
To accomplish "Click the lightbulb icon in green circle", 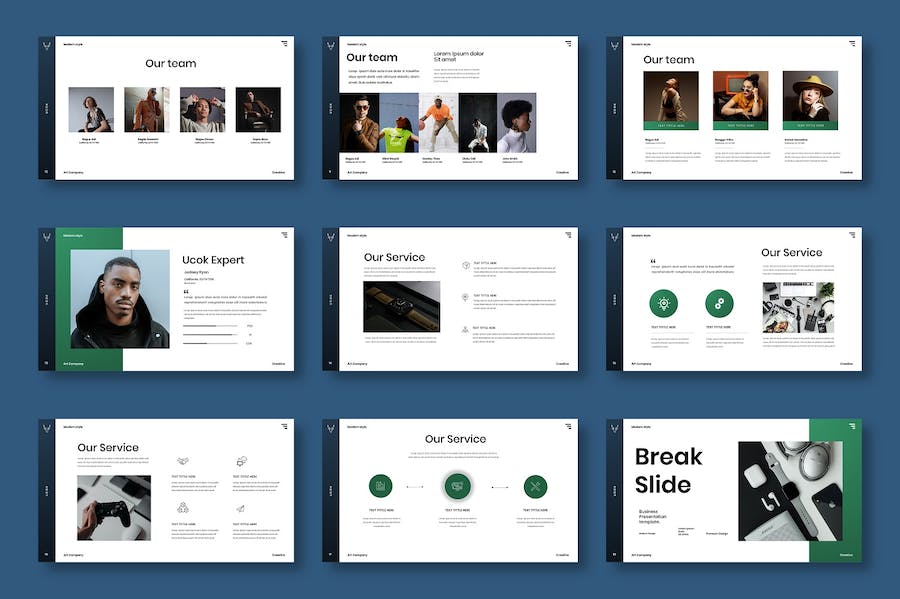I will tap(664, 304).
